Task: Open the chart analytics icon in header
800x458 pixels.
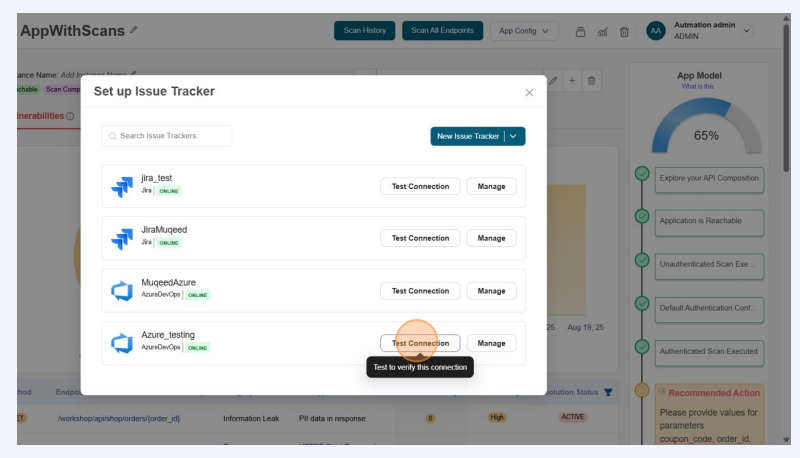Action: pos(602,31)
